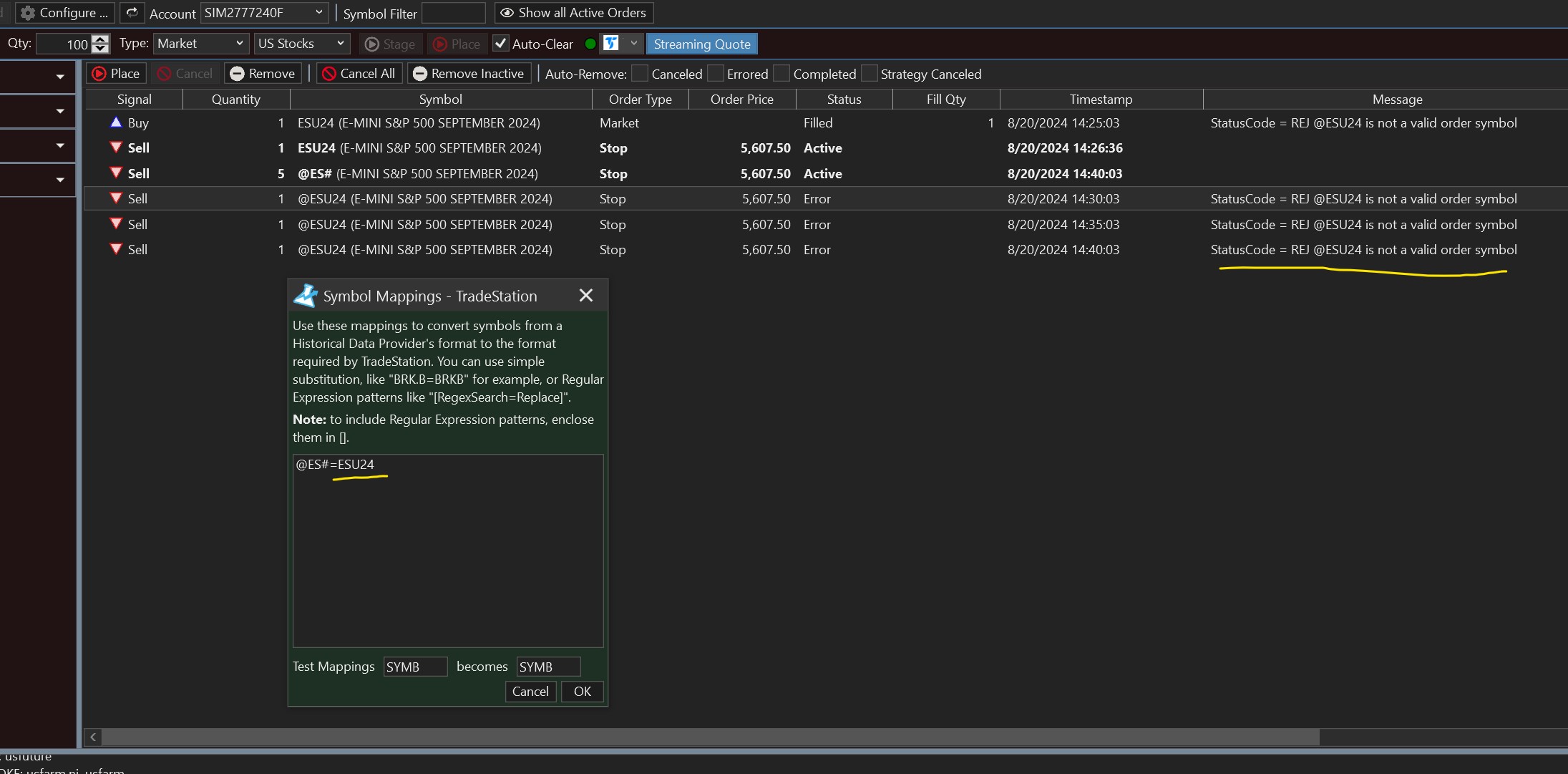Sort by the Timestamp column header
The width and height of the screenshot is (1568, 774).
(x=1101, y=100)
